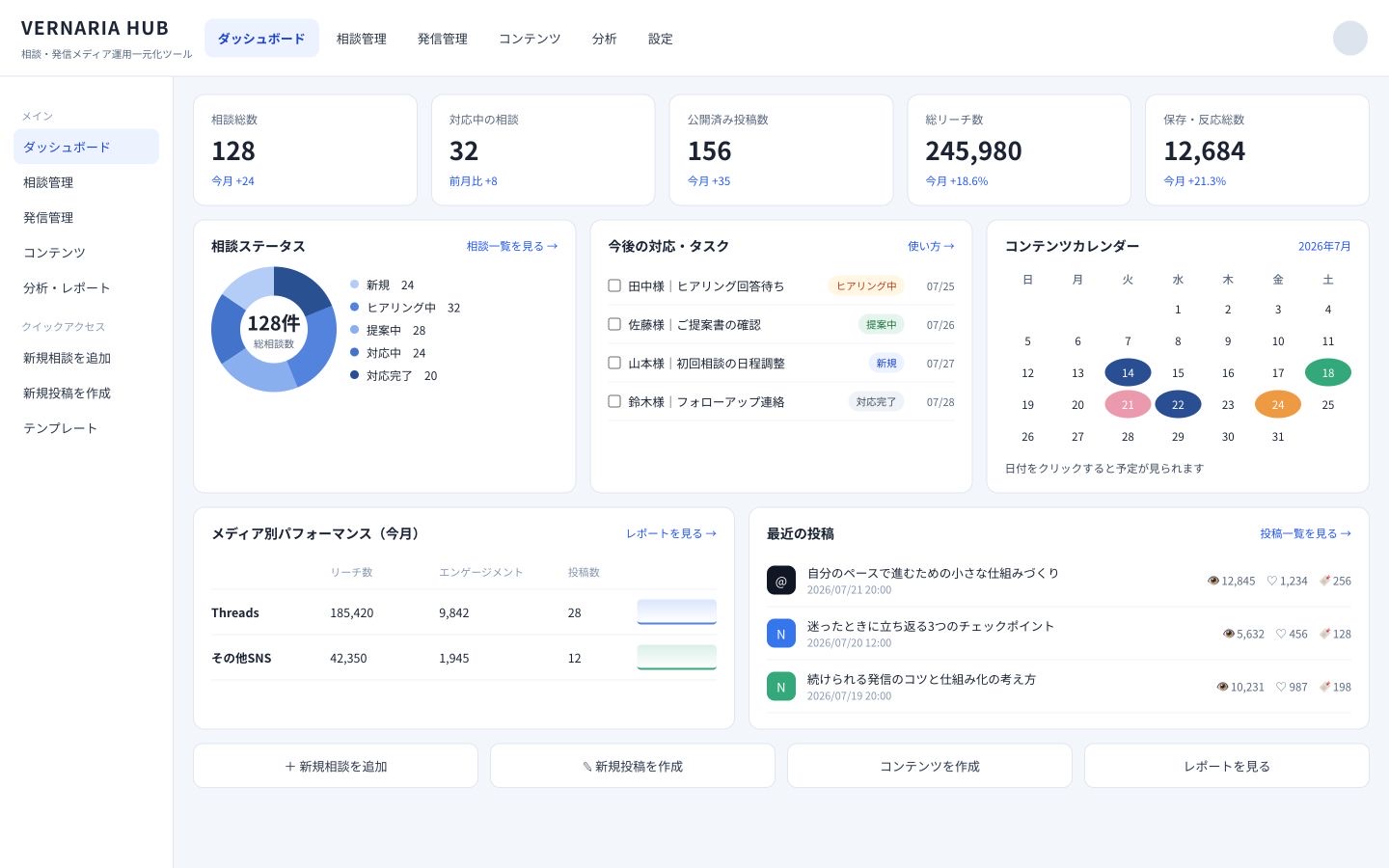Image resolution: width=1389 pixels, height=868 pixels.
Task: Click the heart icon showing 456 likes
Action: click(1281, 634)
